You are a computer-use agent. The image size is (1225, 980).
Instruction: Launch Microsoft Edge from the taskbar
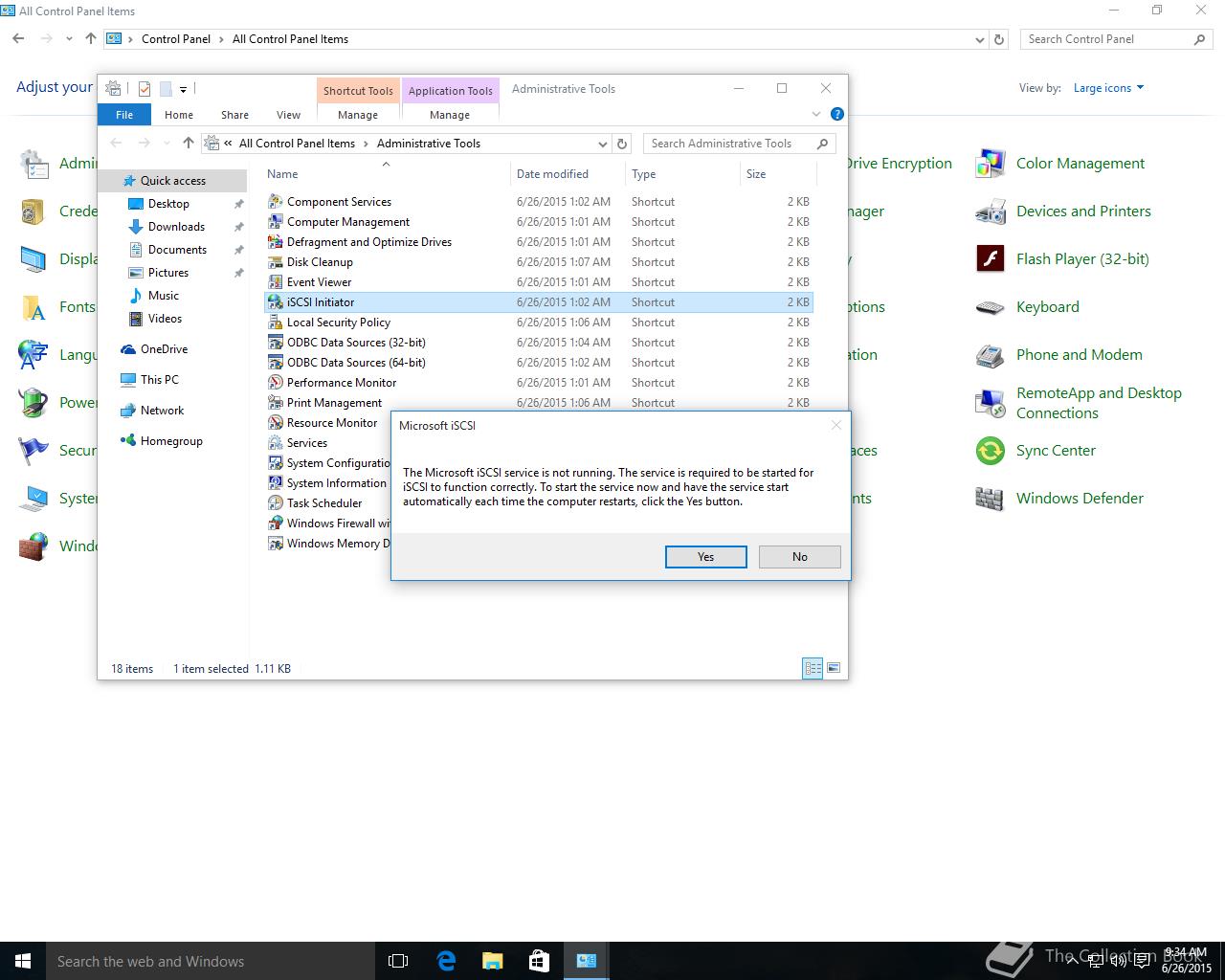[x=445, y=961]
